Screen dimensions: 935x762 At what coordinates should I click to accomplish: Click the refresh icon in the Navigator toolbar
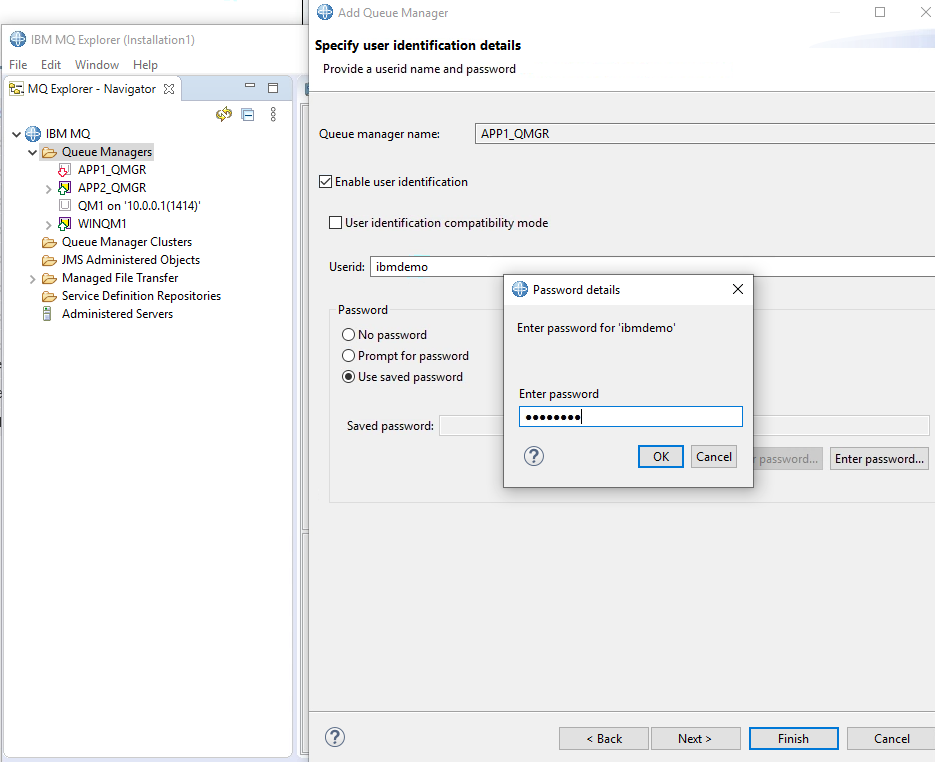click(224, 114)
